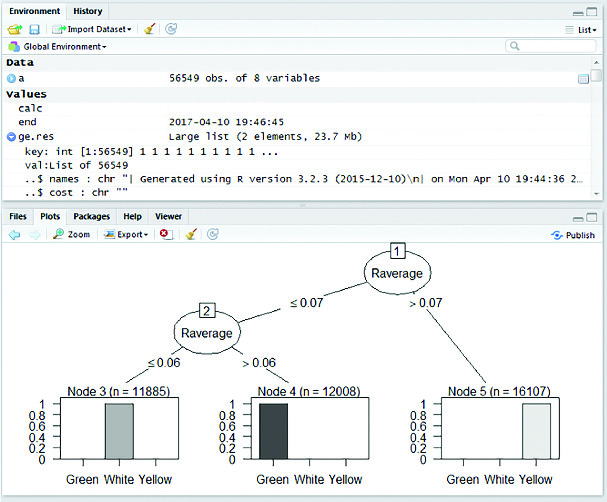
Task: Go to next plot with forward arrow
Action: (33, 234)
